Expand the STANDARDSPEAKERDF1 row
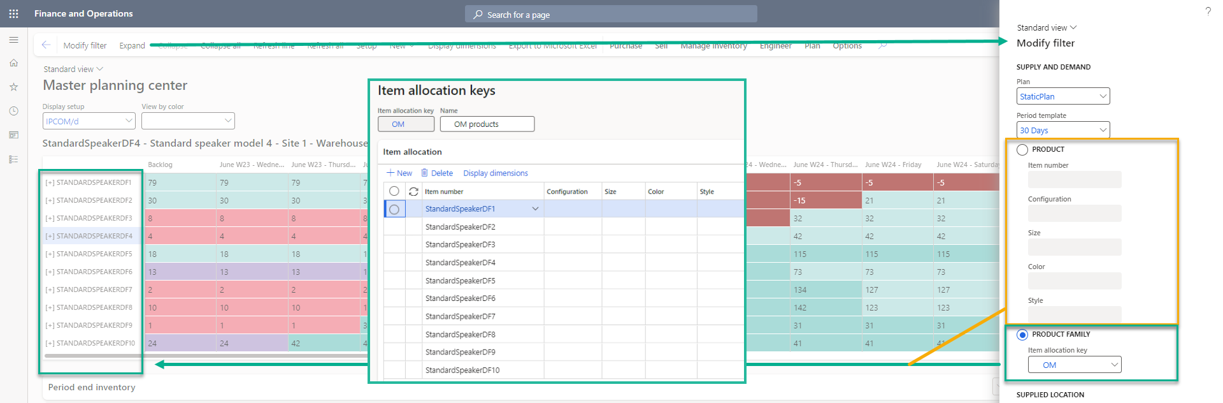 pyautogui.click(x=49, y=183)
